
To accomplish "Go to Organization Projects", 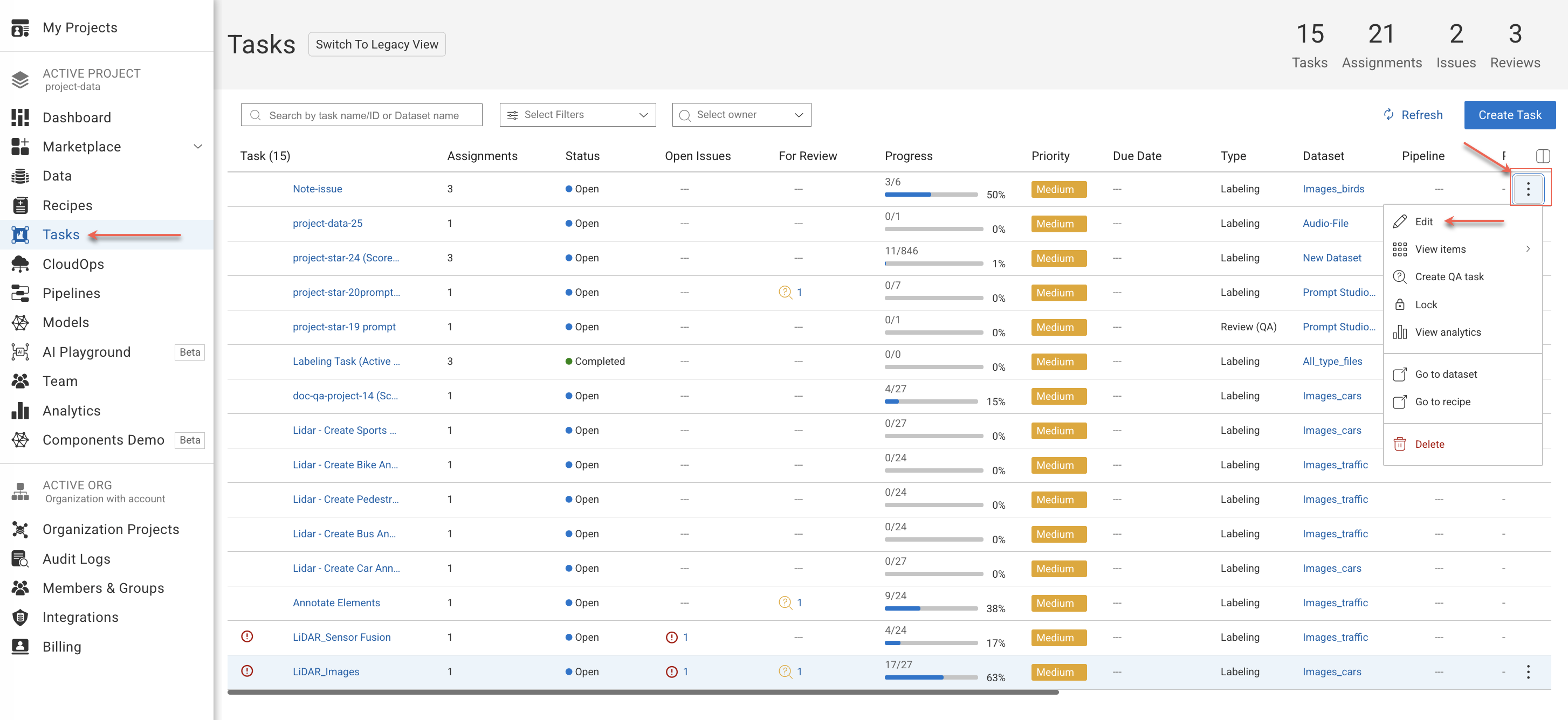I will [x=111, y=530].
